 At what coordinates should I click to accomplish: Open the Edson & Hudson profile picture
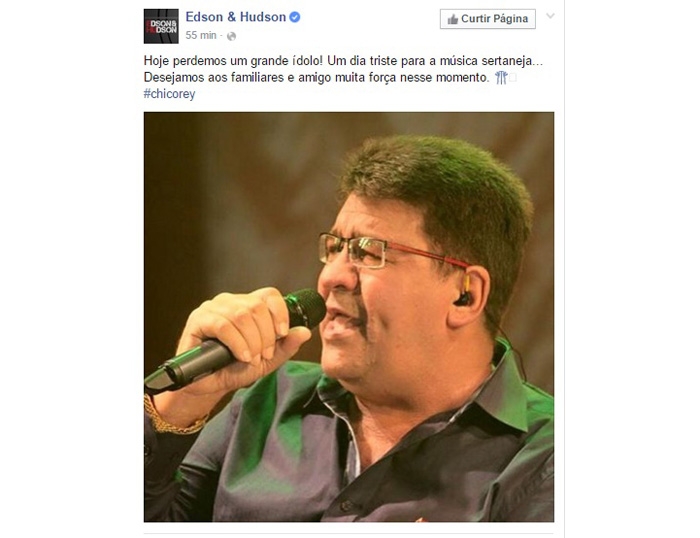(x=161, y=26)
